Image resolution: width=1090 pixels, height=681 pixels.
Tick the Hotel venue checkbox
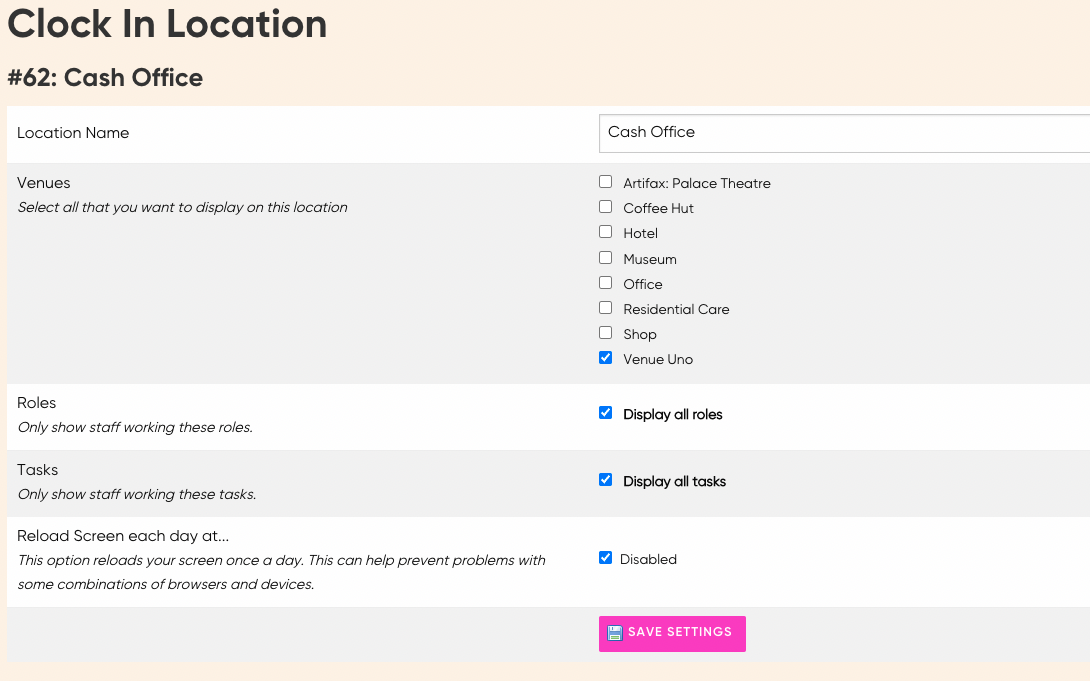pos(605,232)
